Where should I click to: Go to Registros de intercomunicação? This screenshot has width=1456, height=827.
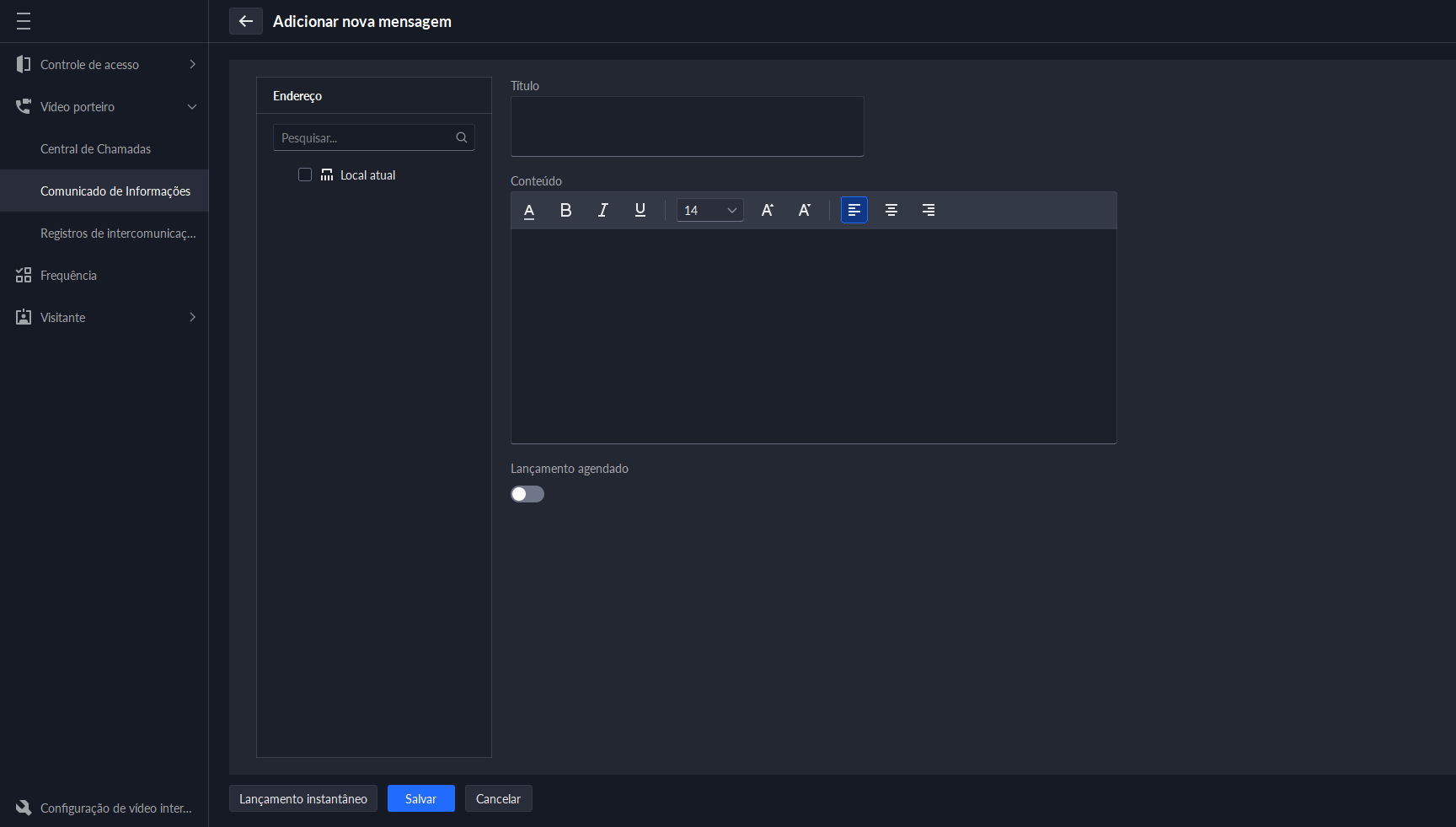[x=118, y=234]
